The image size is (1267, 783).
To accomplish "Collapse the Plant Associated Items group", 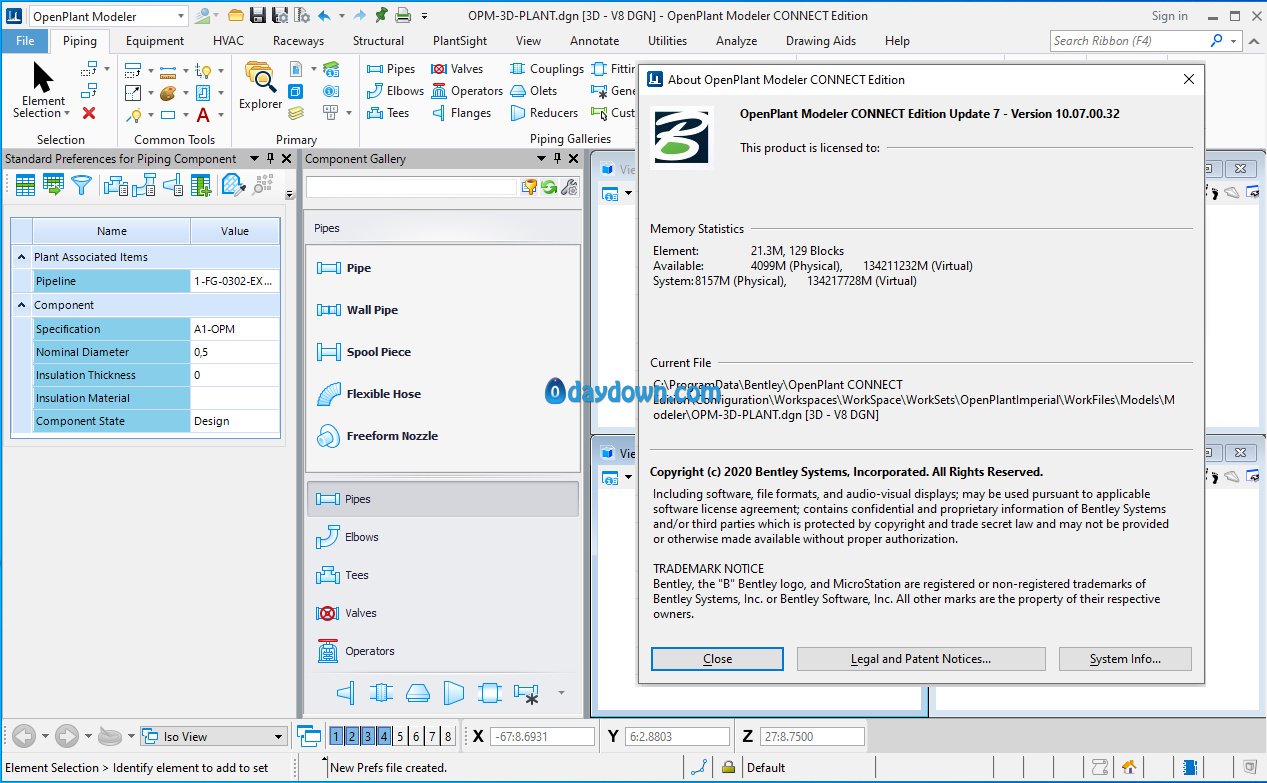I will 22,257.
